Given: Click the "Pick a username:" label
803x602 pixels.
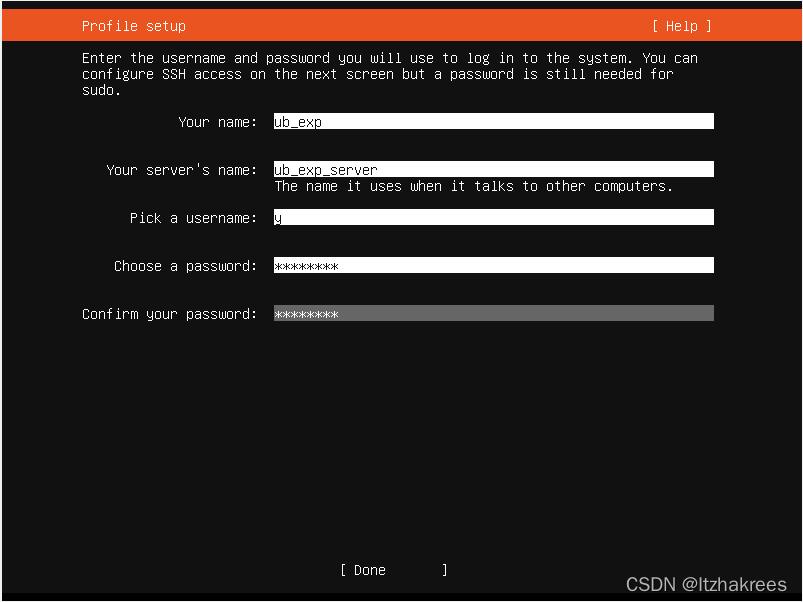Looking at the screenshot, I should point(194,218).
